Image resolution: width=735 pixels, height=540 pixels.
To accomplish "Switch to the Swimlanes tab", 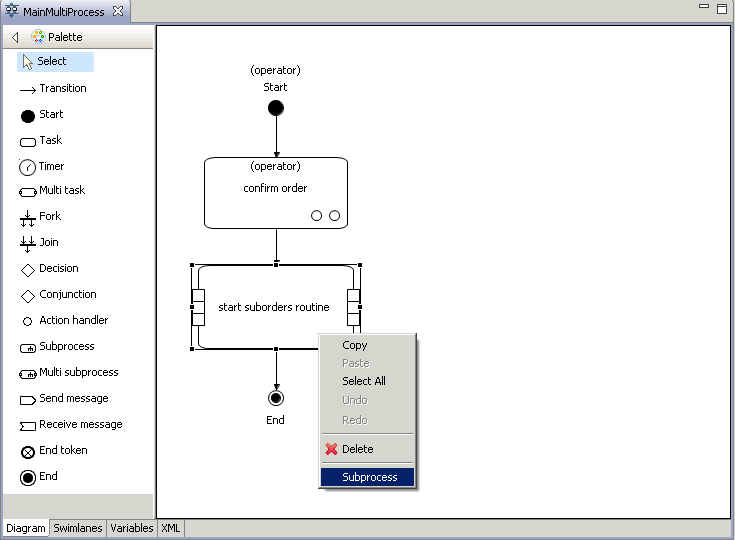I will click(x=78, y=528).
